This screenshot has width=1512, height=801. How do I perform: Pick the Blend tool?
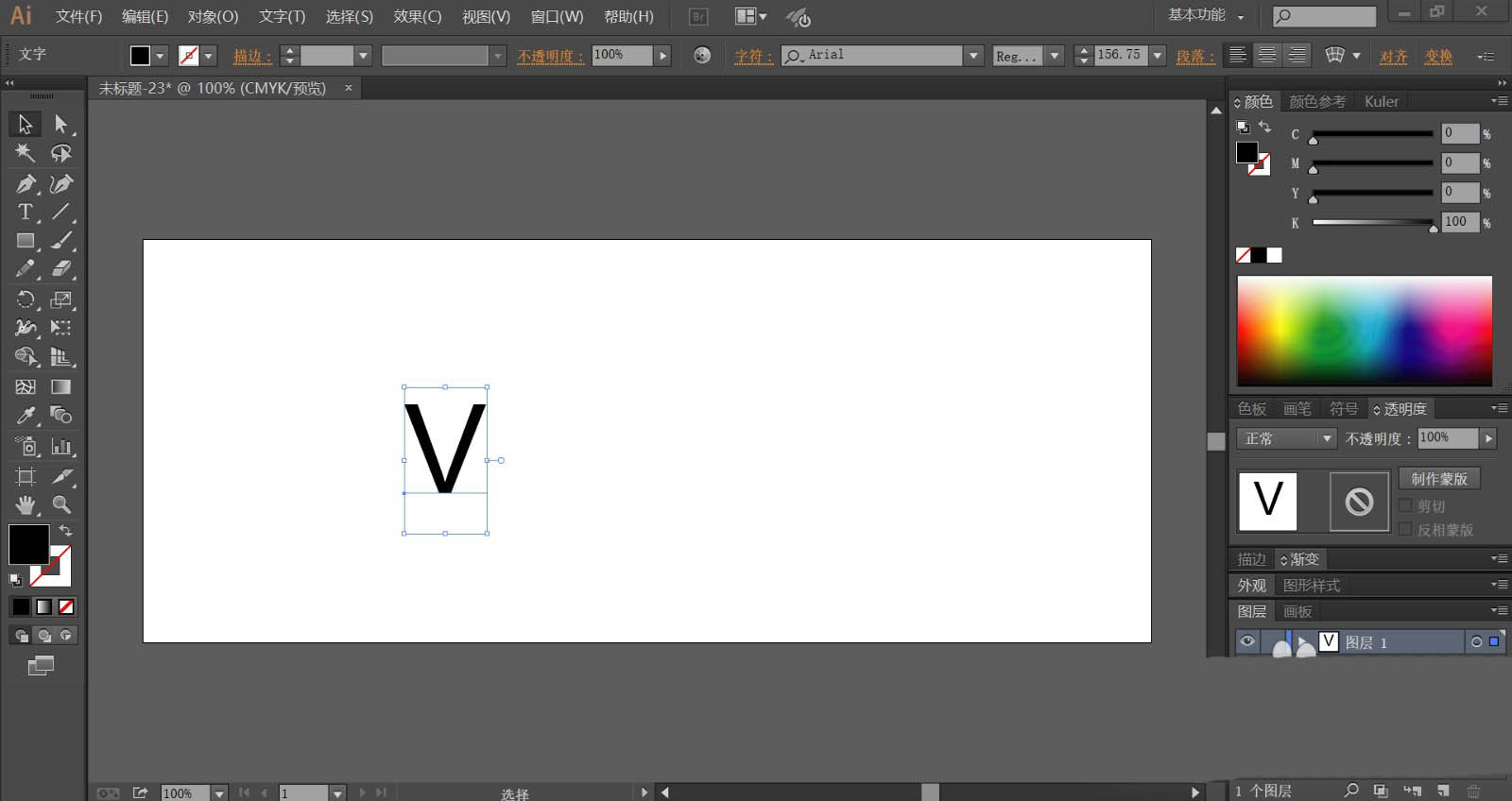(61, 416)
